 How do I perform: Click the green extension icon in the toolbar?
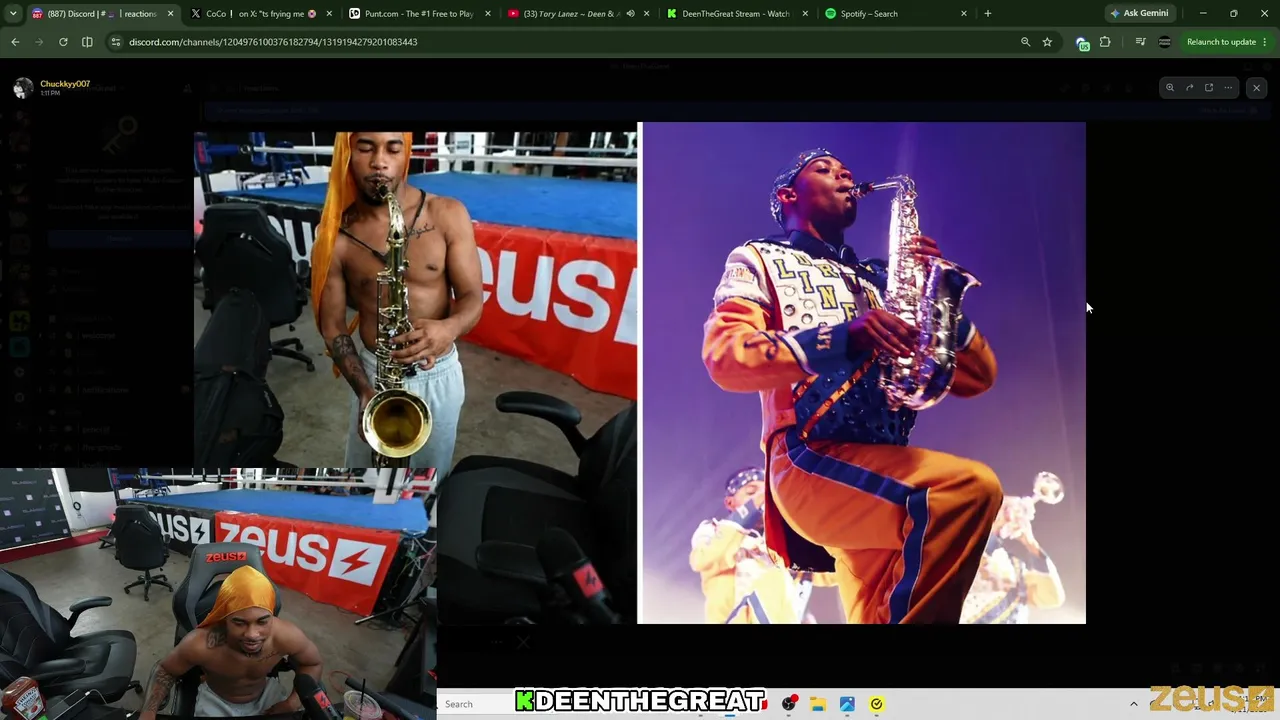click(x=1082, y=43)
